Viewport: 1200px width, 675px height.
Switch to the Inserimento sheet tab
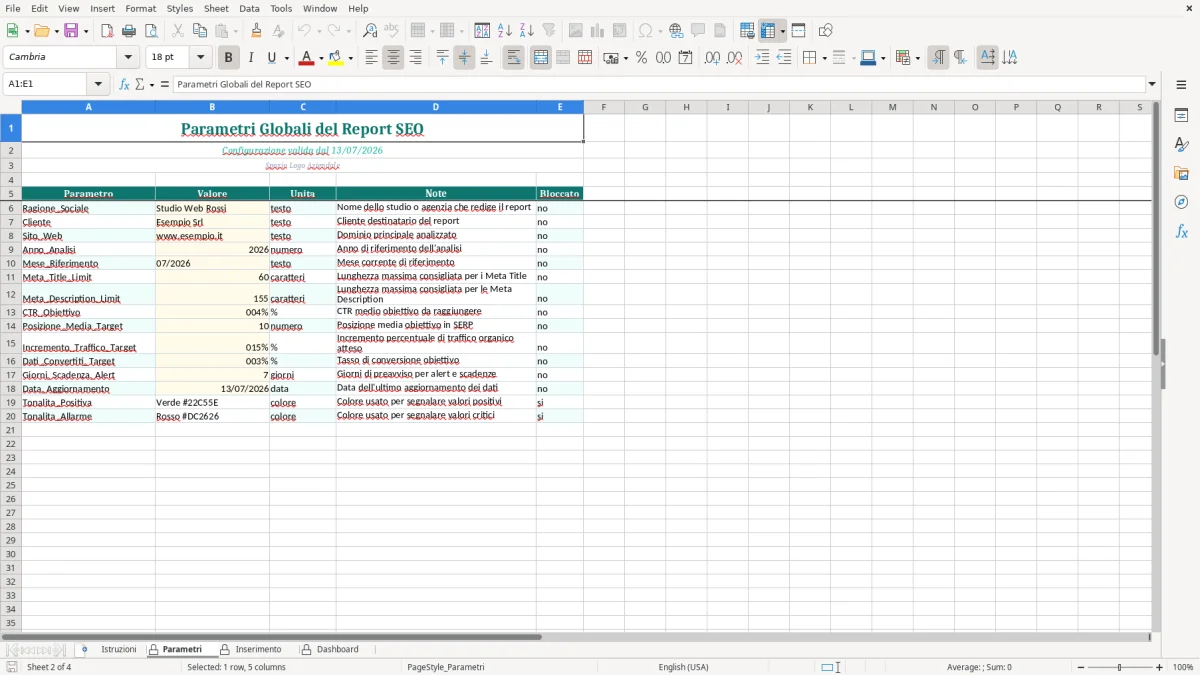click(x=258, y=649)
